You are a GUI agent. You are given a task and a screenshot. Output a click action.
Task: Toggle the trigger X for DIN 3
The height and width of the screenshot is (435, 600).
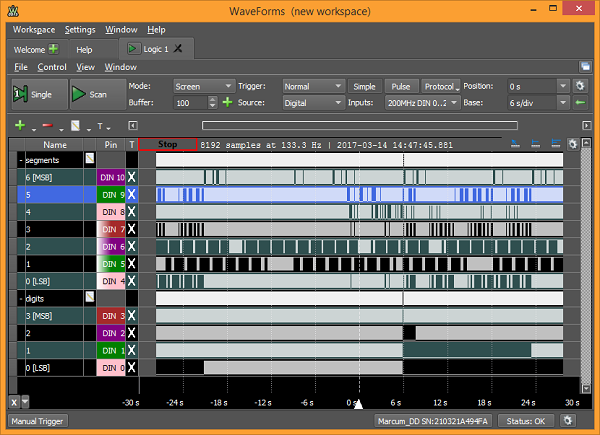click(131, 316)
